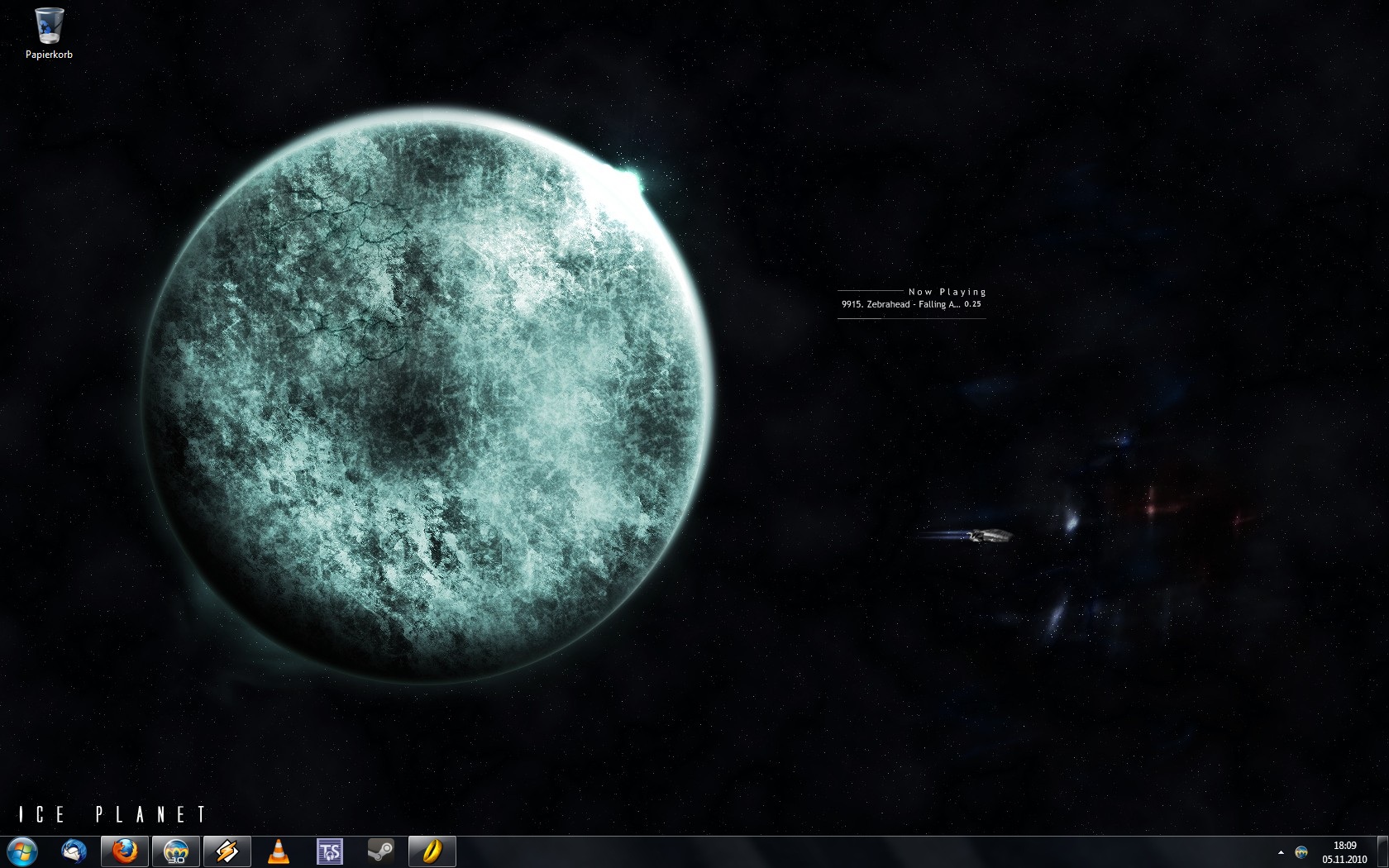Open the Maxthon 3.0 taskbar button
This screenshot has width=1389, height=868.
tap(176, 851)
